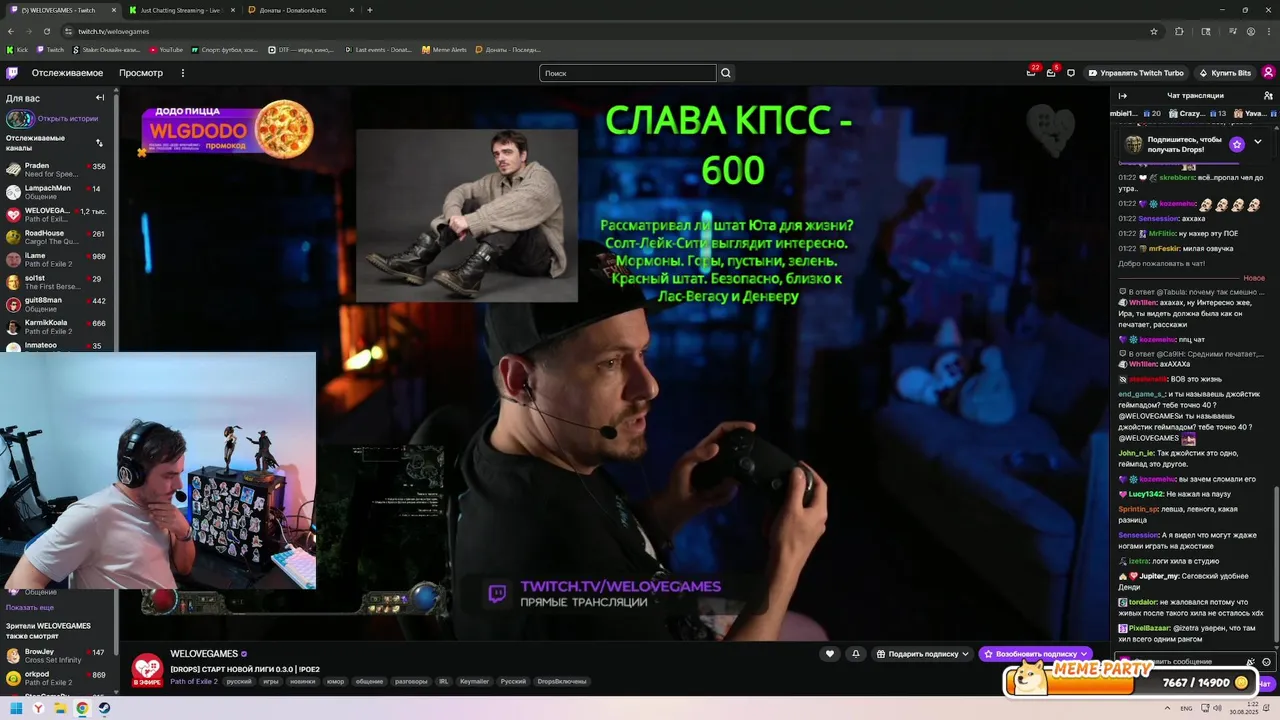Go back to the previous page

(x=10, y=31)
